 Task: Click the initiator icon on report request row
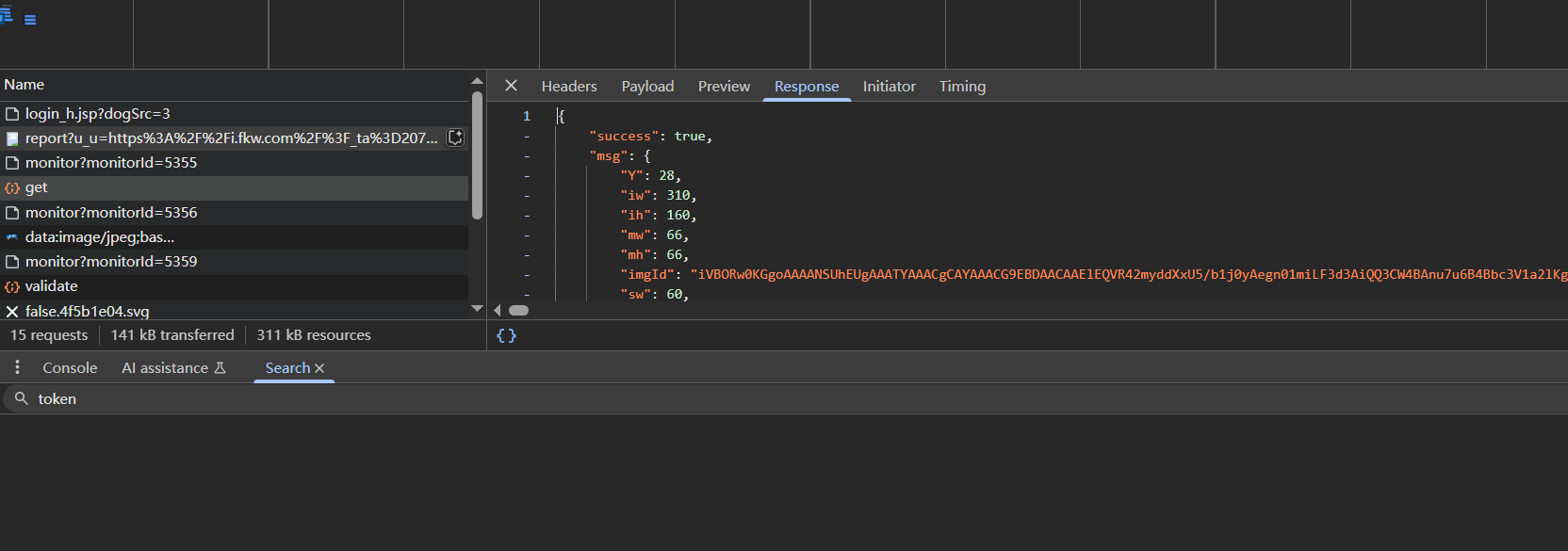pos(455,138)
